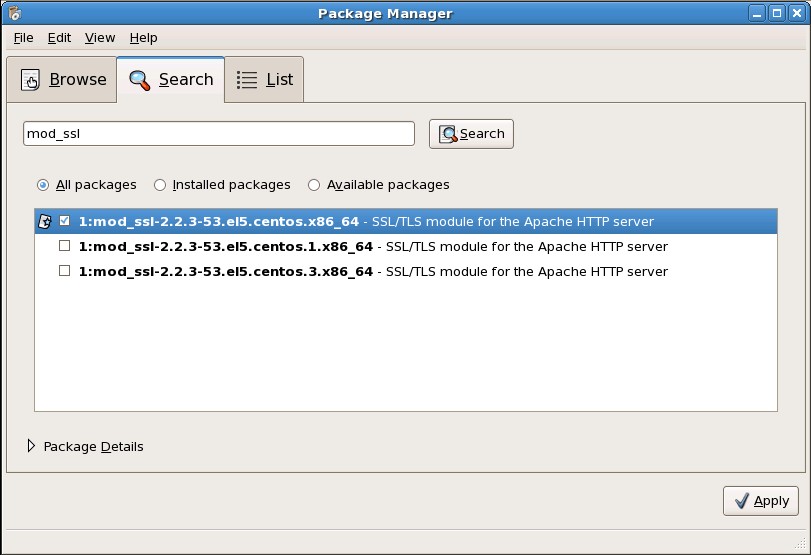Run search with the Search button
The image size is (811, 555).
point(471,134)
